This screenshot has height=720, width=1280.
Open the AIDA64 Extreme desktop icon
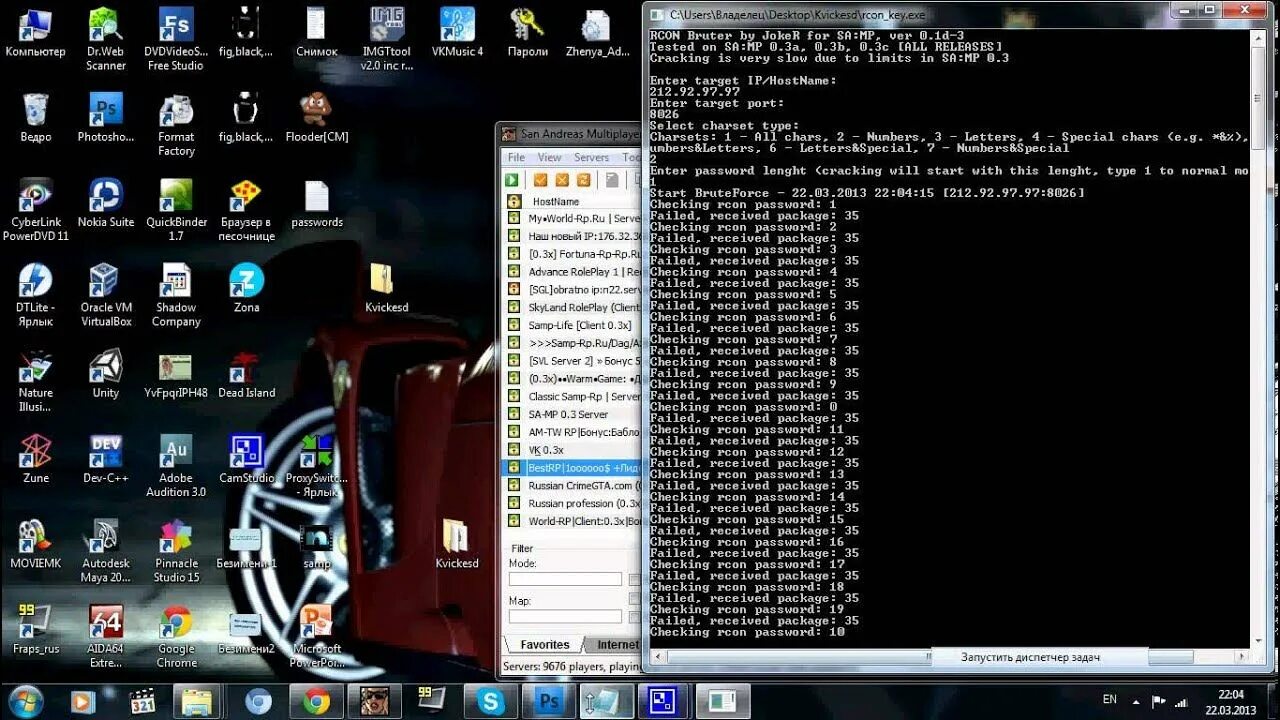pyautogui.click(x=105, y=635)
